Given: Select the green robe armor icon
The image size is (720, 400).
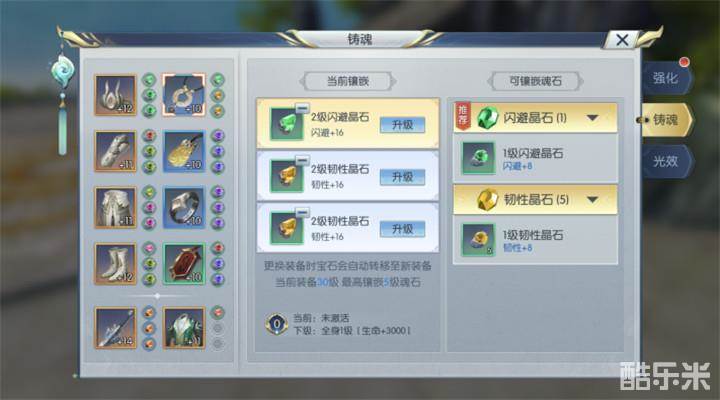Looking at the screenshot, I should [184, 328].
